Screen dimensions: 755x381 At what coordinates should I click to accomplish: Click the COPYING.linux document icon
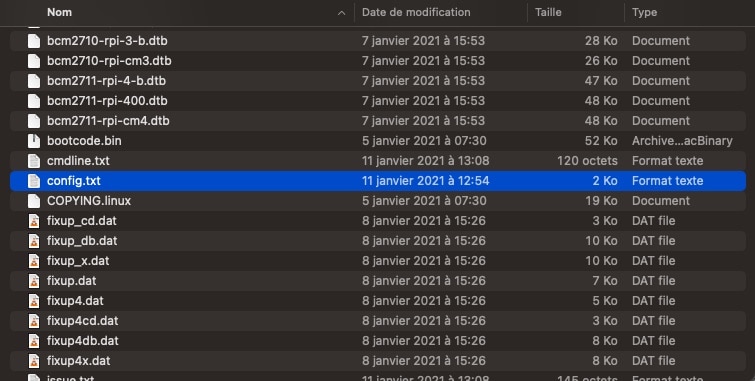(x=34, y=201)
